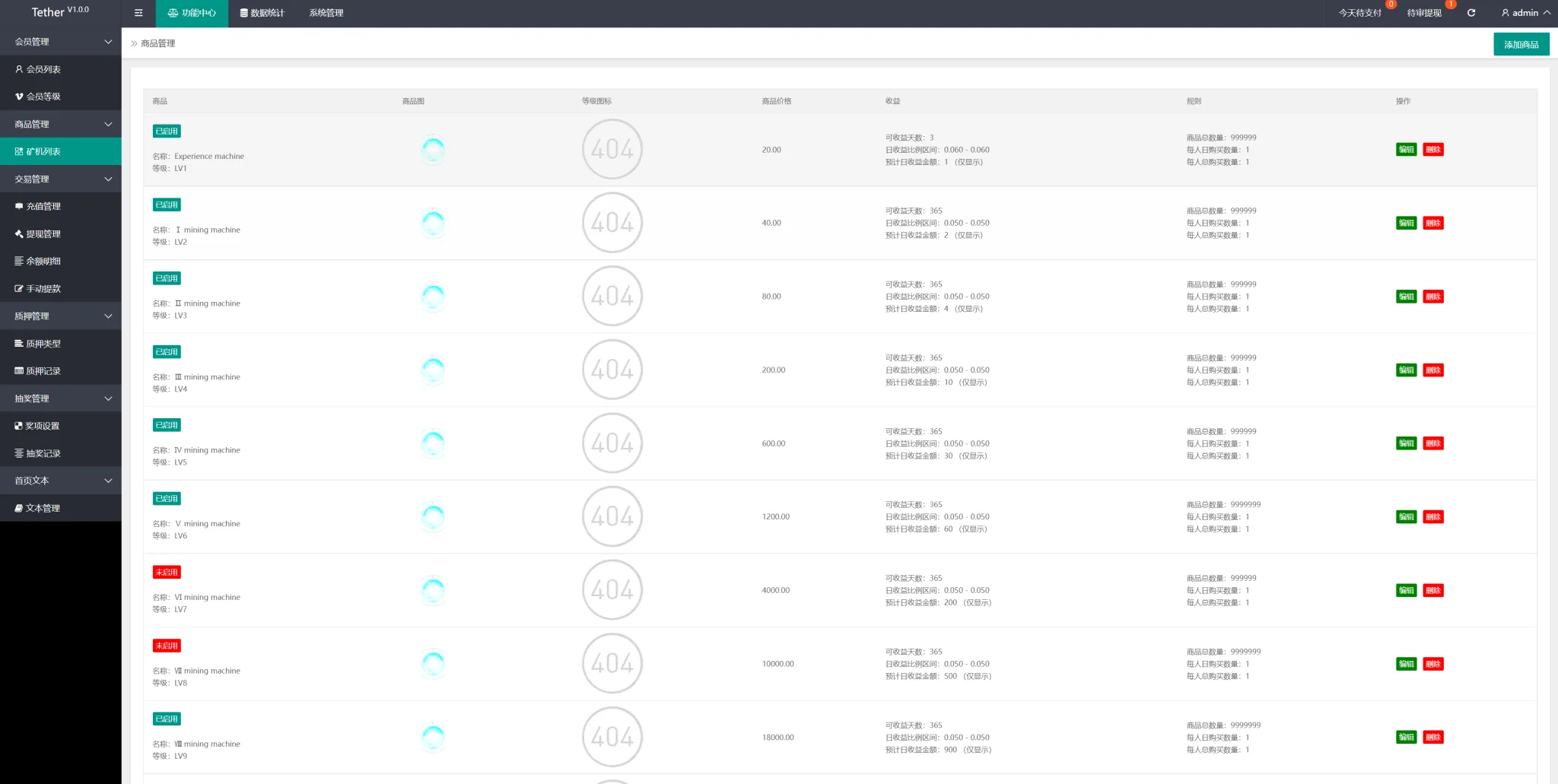Viewport: 1558px width, 784px height.
Task: Toggle the sidebar collapse hamburger icon
Action: (138, 13)
